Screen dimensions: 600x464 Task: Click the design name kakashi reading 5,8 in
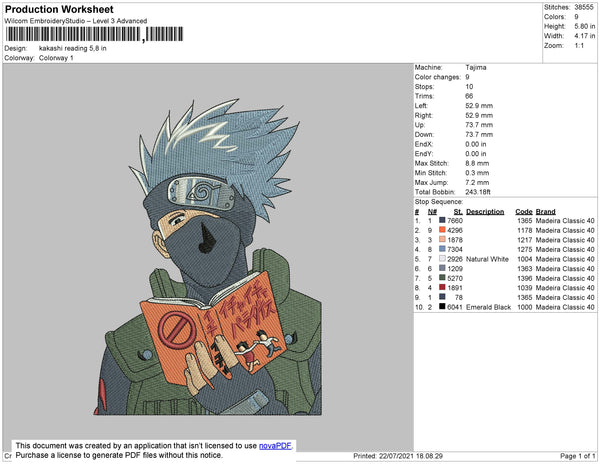(73, 48)
